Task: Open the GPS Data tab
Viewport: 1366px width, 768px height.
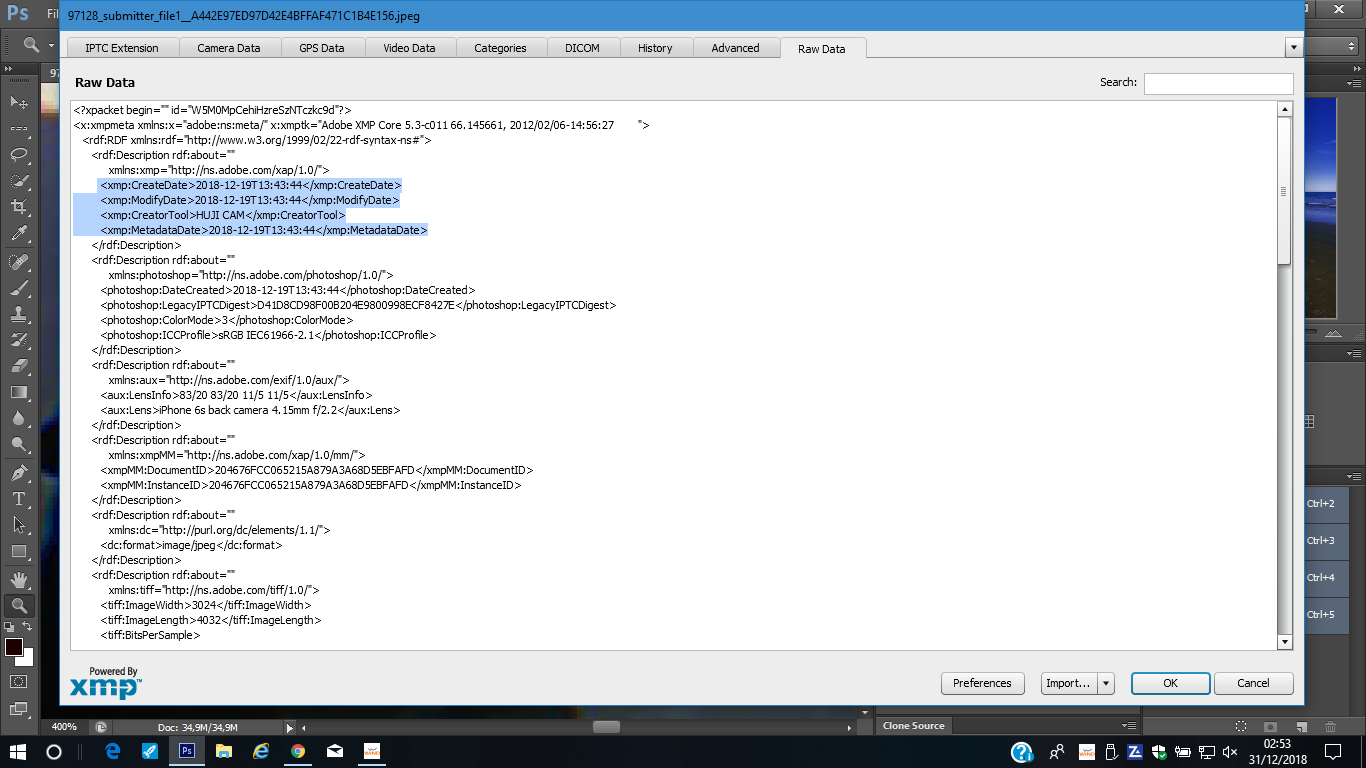Action: tap(320, 48)
